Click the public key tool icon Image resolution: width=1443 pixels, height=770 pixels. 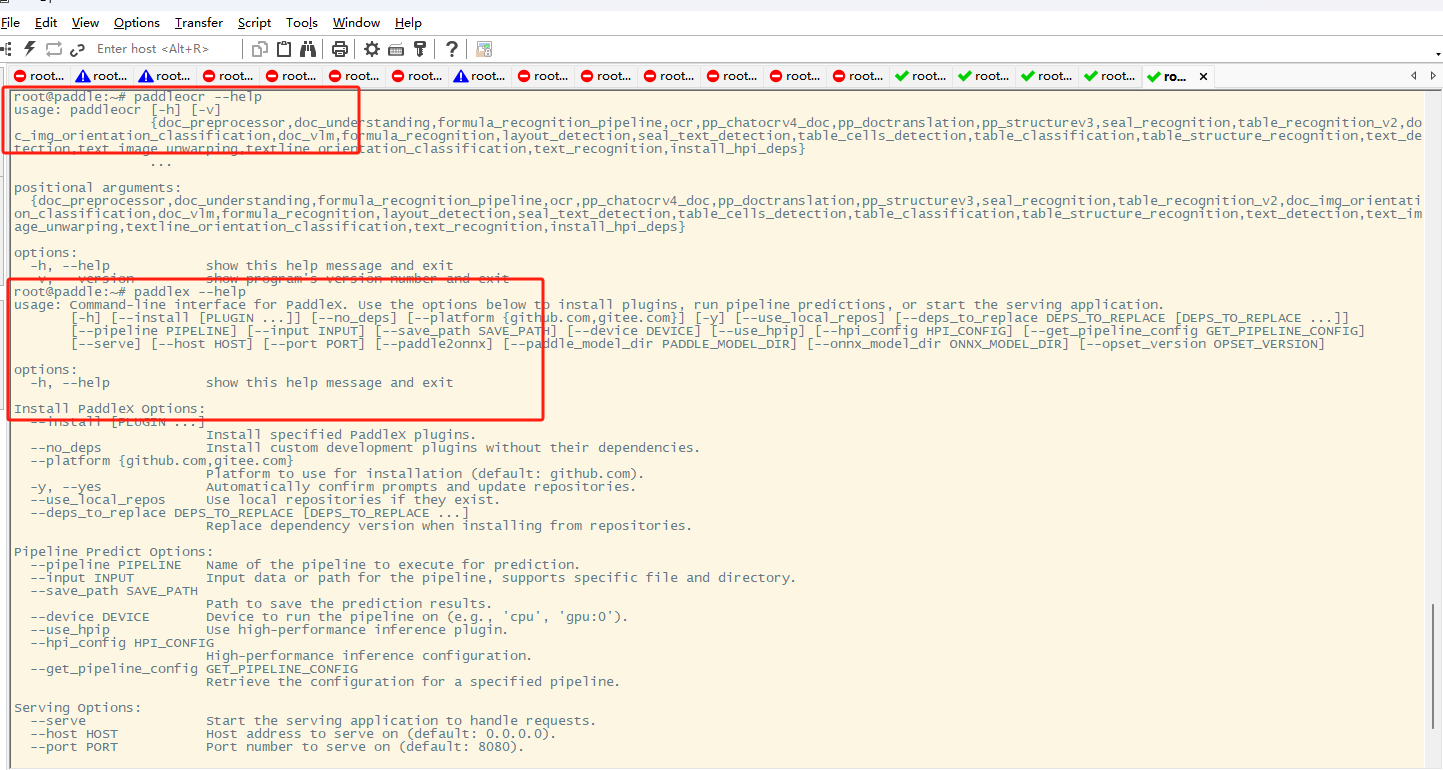tap(420, 48)
